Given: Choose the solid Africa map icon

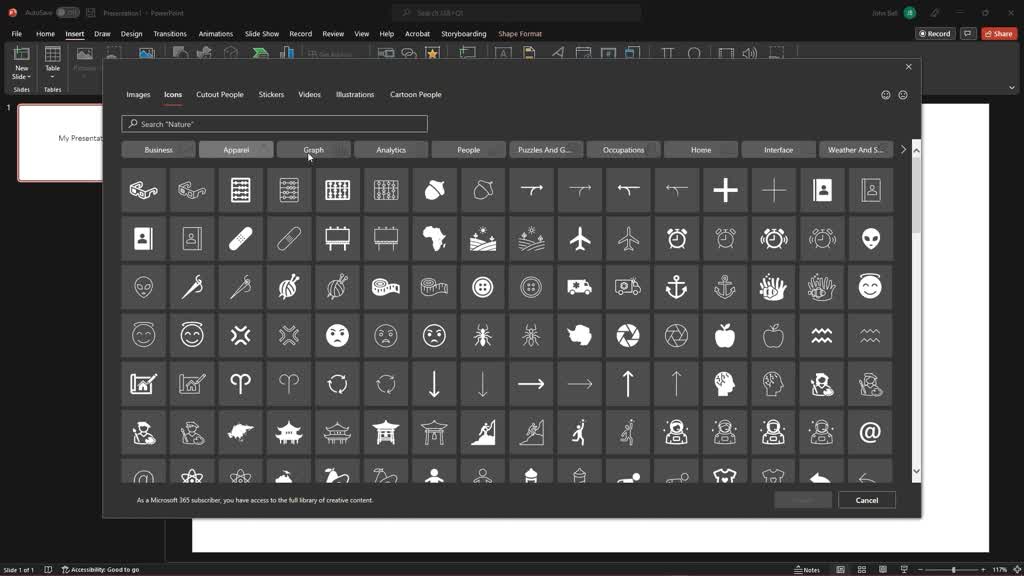Looking at the screenshot, I should pos(434,239).
